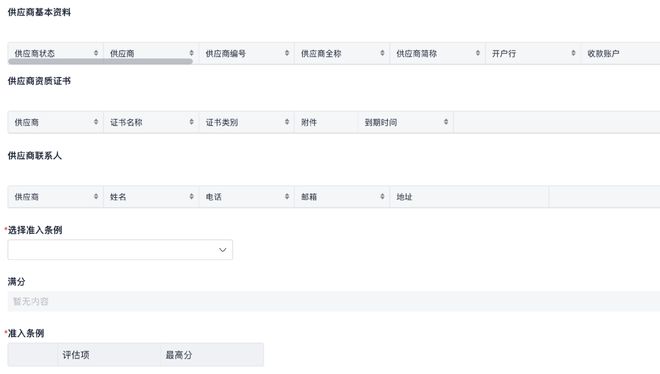Sort by 供应商状态 column sort icon

click(96, 53)
